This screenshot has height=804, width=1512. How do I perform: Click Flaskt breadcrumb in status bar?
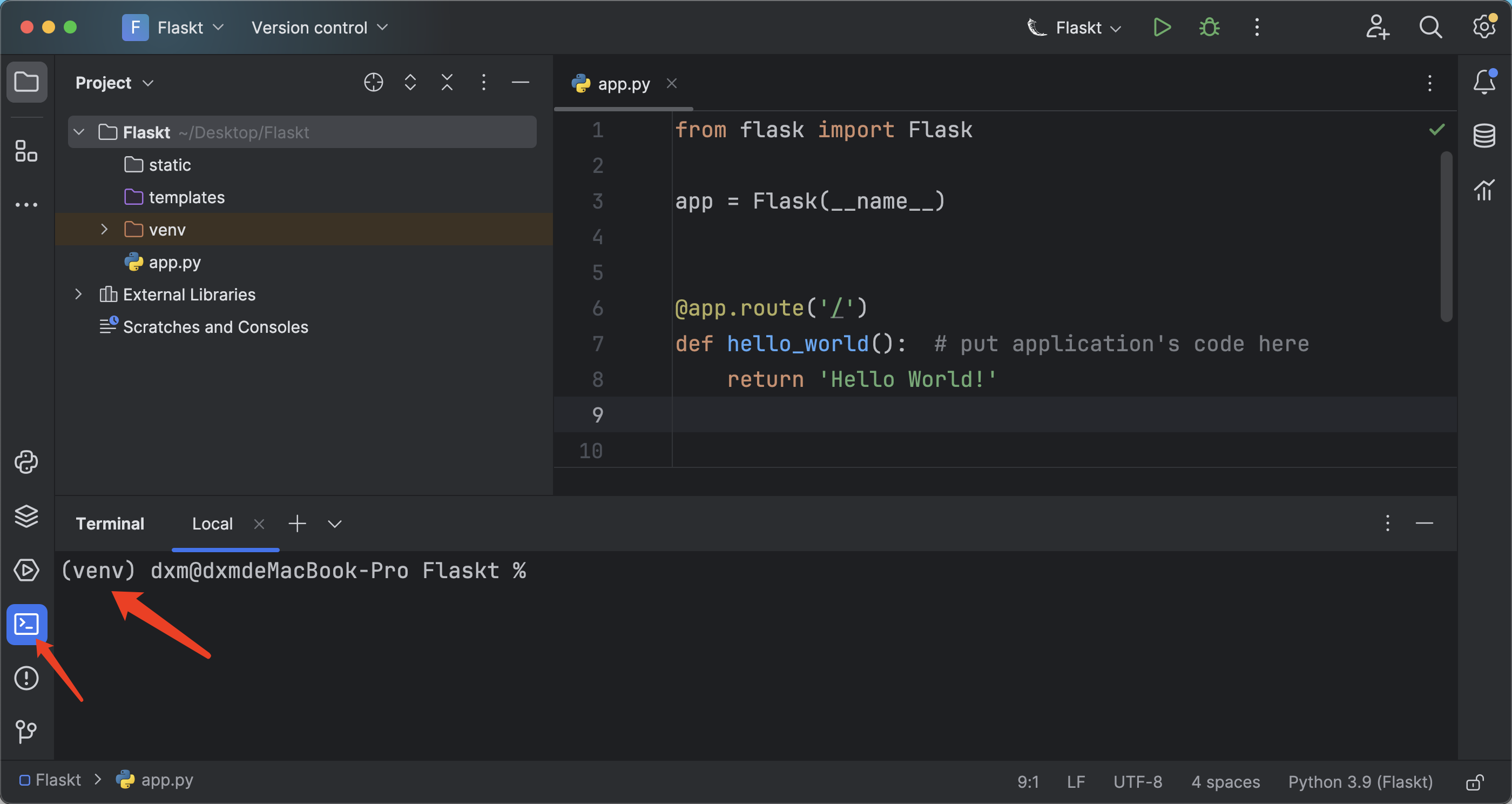coord(50,780)
